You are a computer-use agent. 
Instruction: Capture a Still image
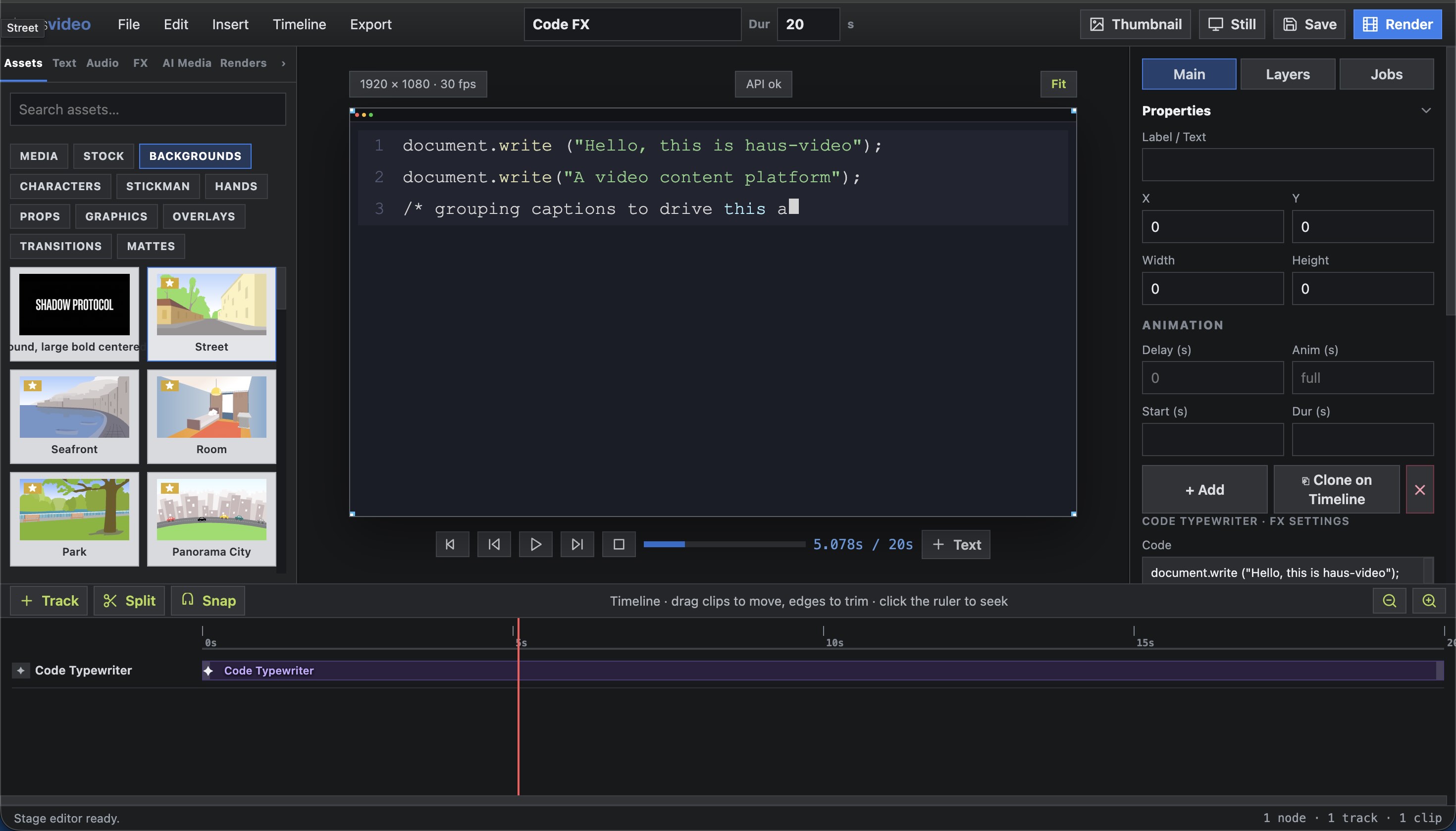click(1232, 24)
